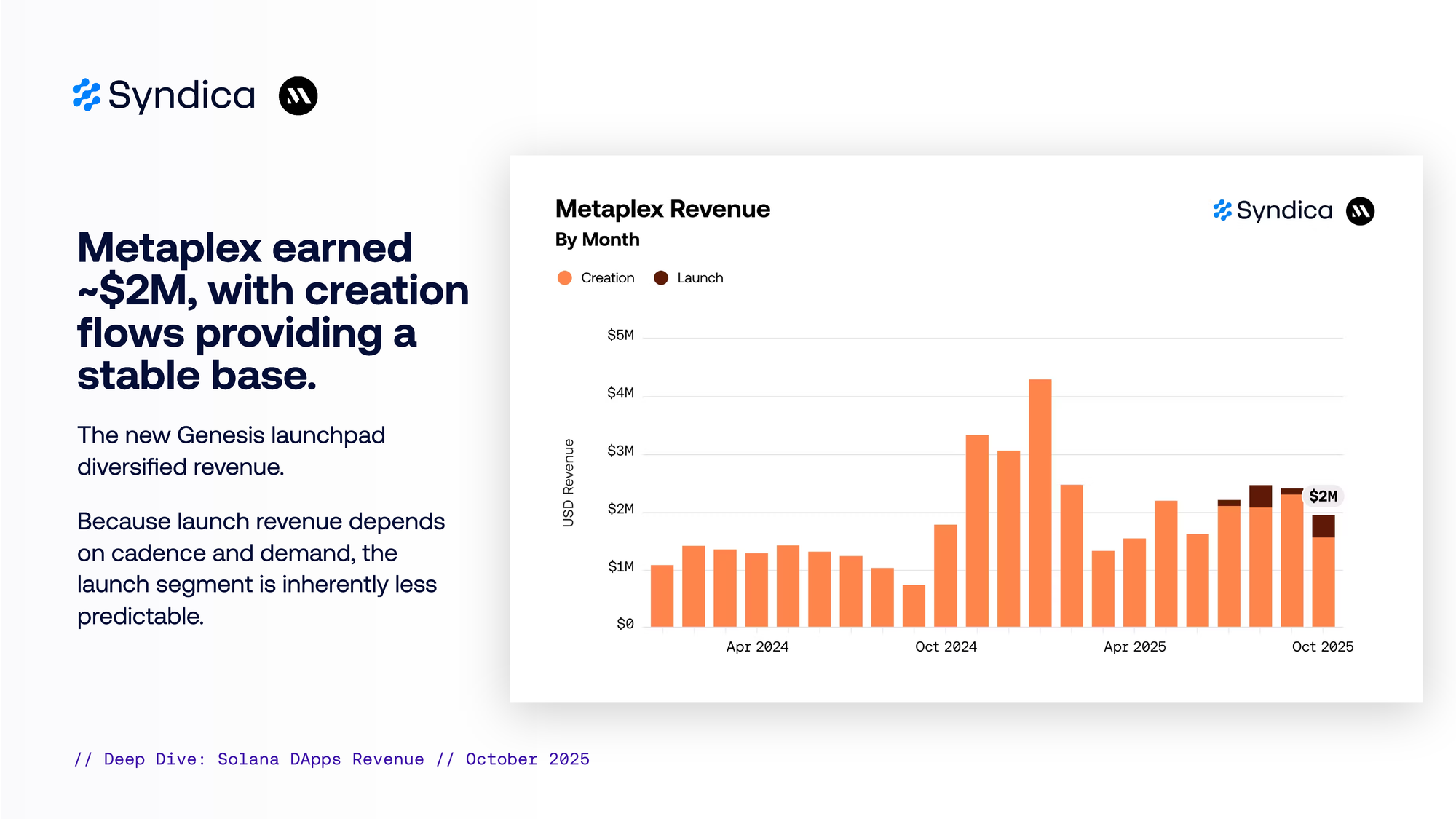Click the Oct 2024 axis label
Viewport: 1456px width, 819px height.
(946, 646)
